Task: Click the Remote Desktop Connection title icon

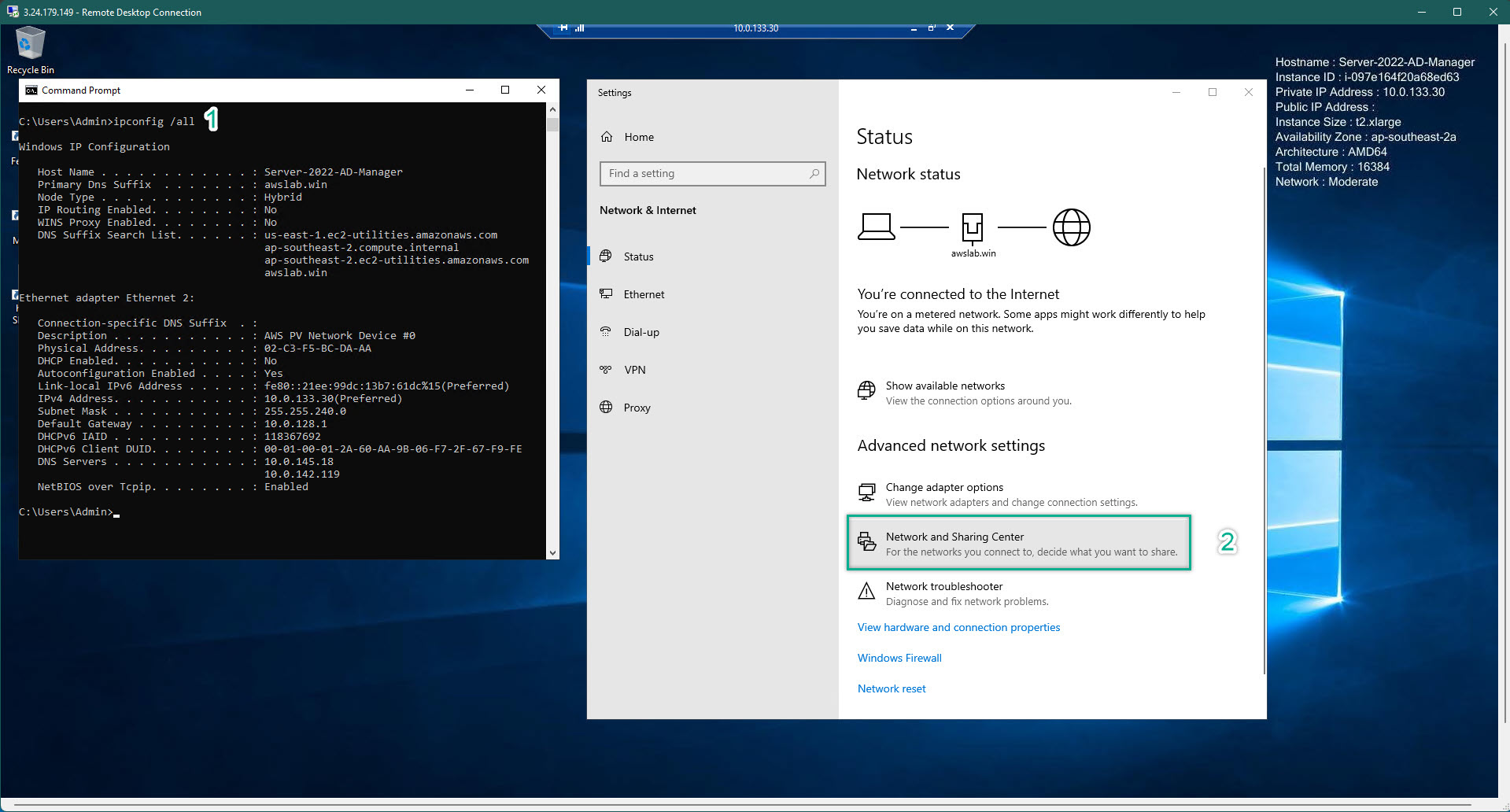Action: (12, 12)
